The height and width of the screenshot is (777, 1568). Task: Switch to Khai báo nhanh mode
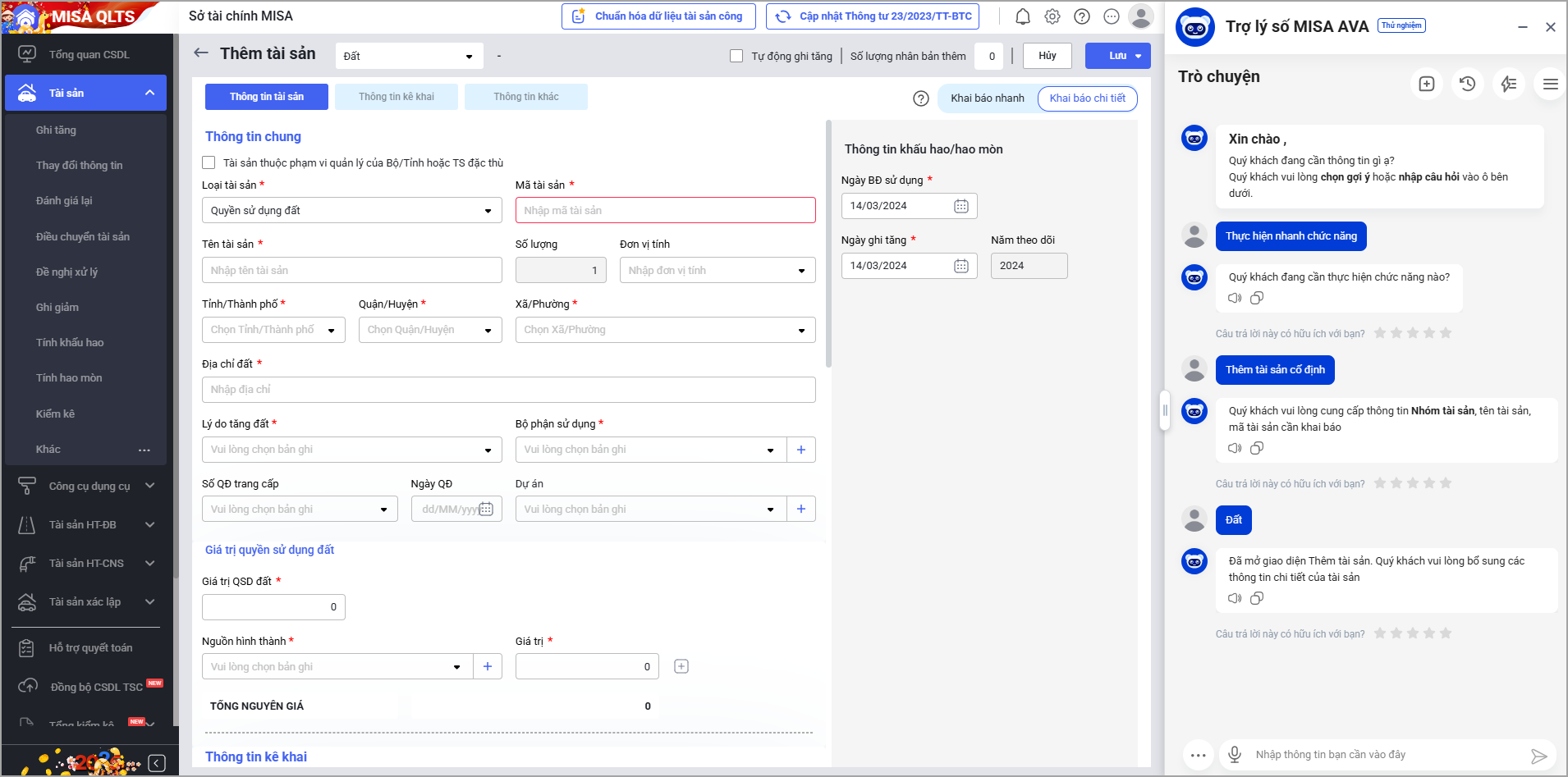point(987,98)
